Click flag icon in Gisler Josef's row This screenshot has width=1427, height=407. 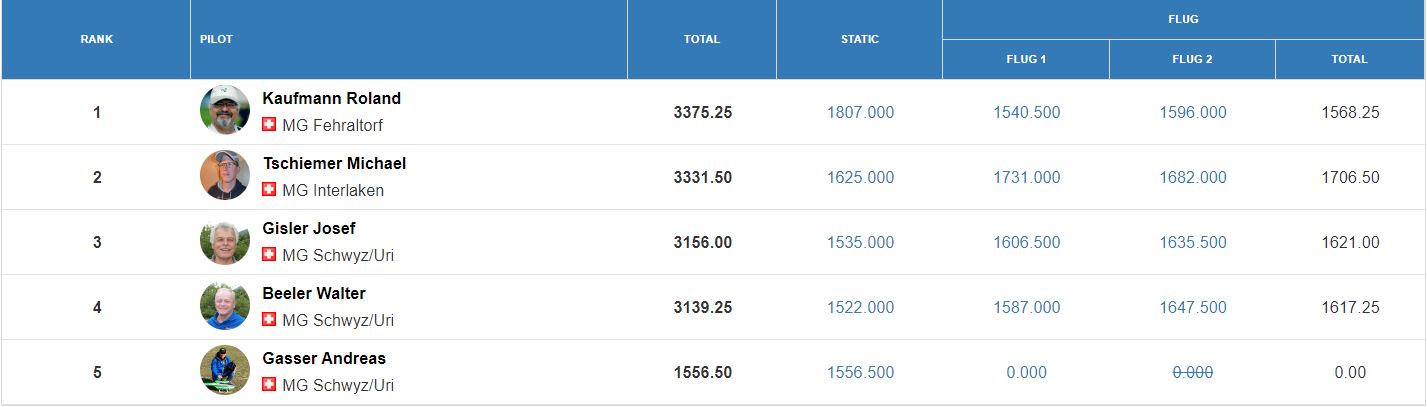[269, 255]
